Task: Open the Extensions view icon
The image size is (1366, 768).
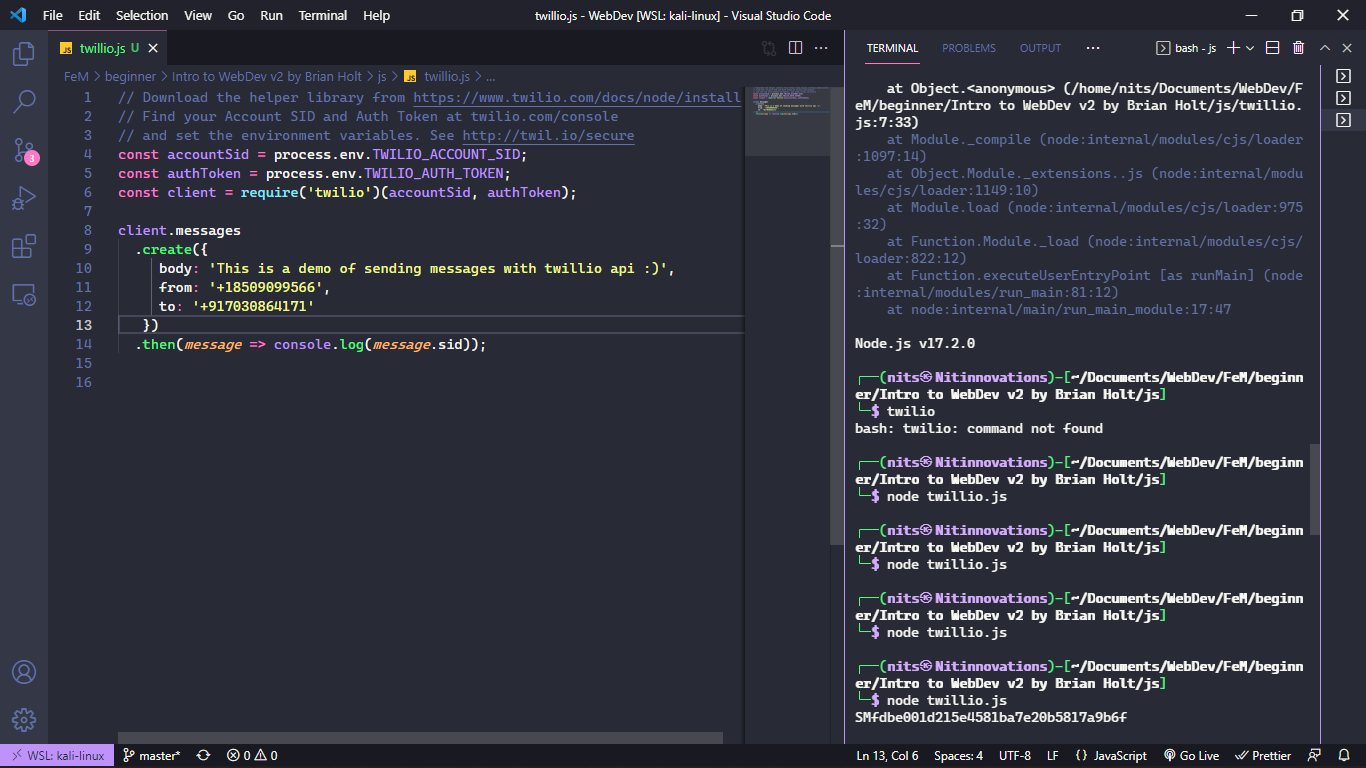Action: (x=24, y=246)
